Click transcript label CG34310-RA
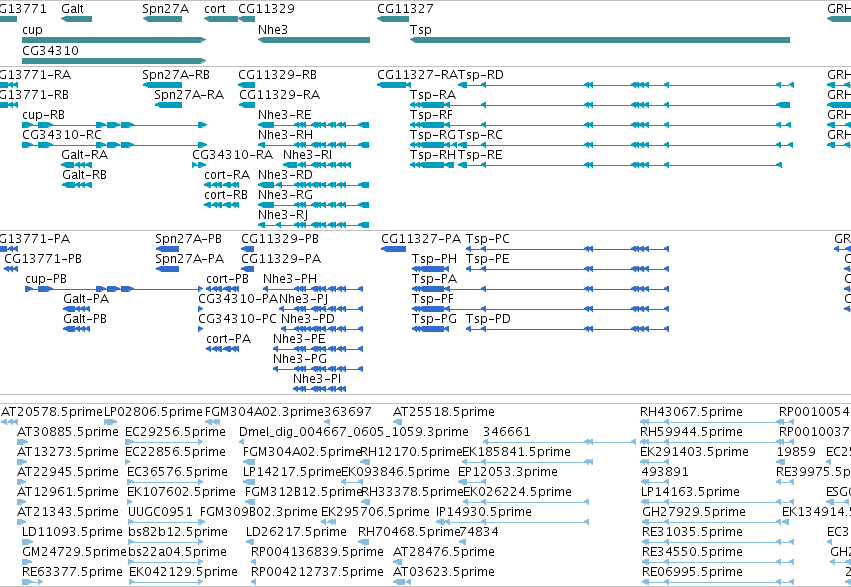 232,155
